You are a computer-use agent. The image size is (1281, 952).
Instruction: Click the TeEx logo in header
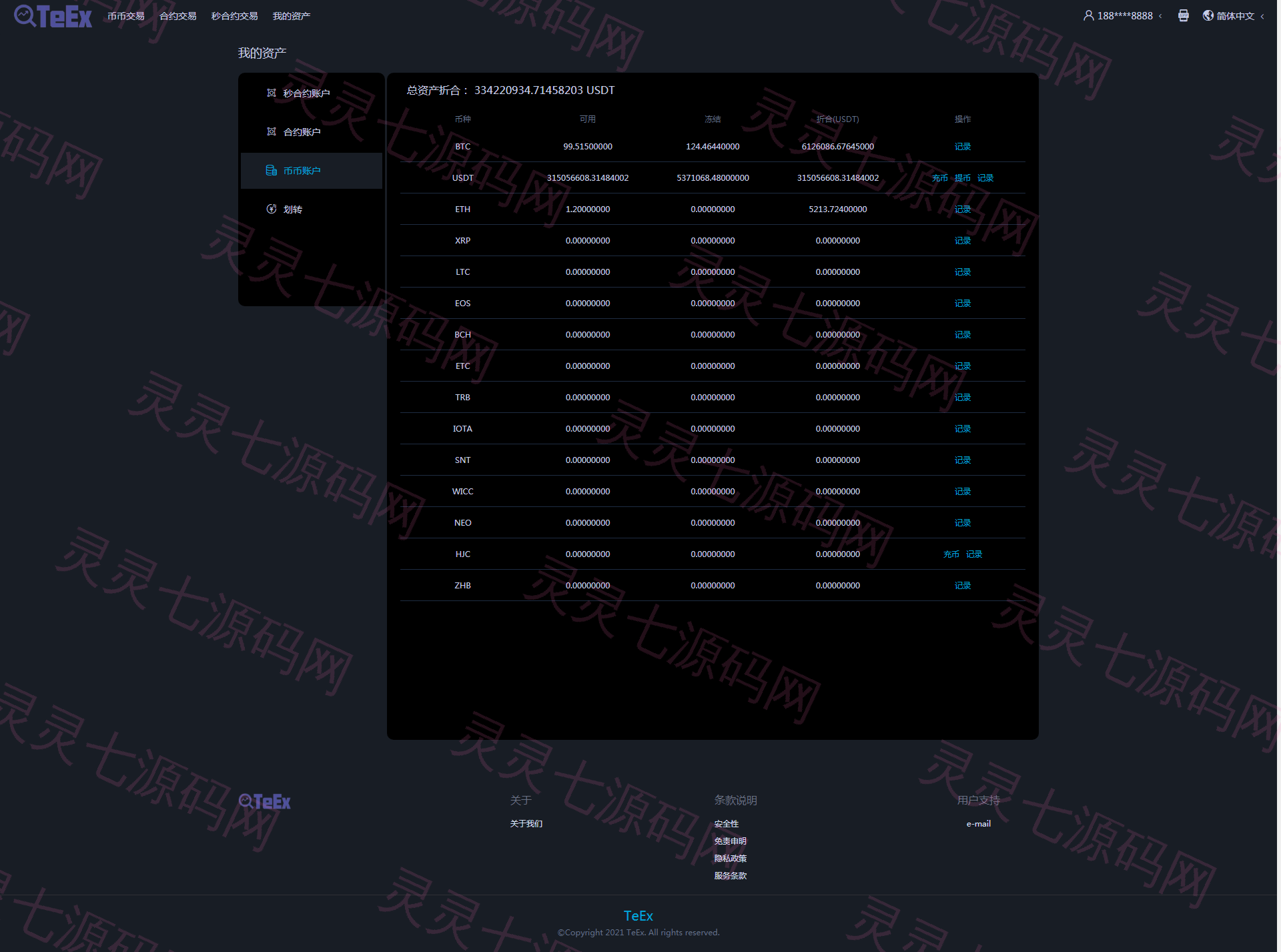pos(53,16)
